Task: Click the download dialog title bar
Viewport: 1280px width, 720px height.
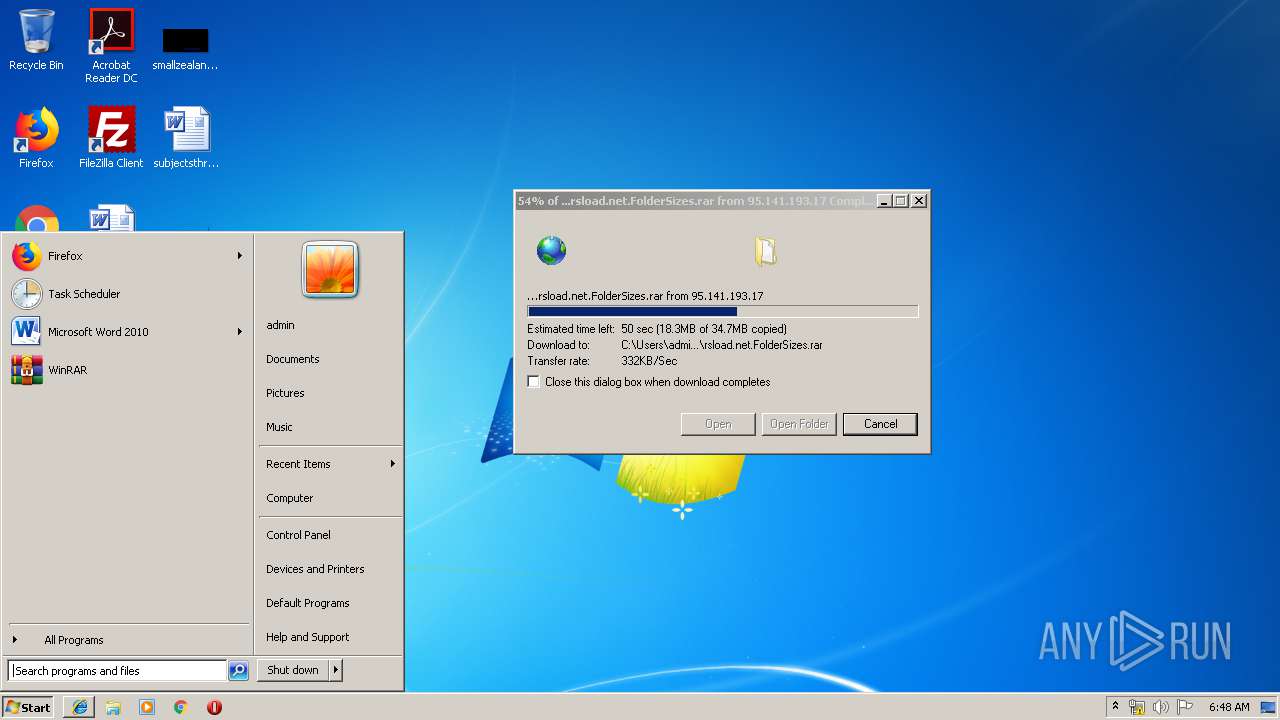Action: (696, 201)
